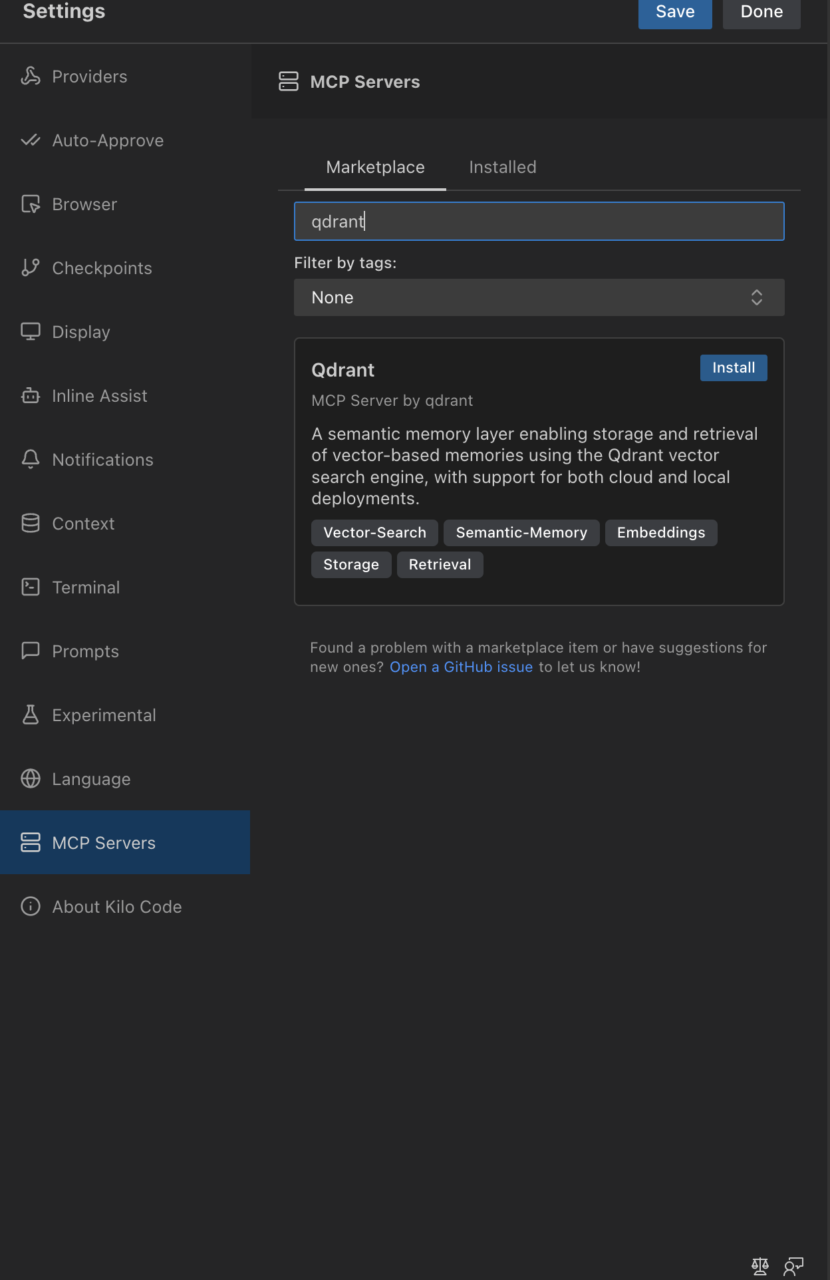The height and width of the screenshot is (1280, 830).
Task: Click the feedback person icon at bottom
Action: pyautogui.click(x=794, y=1266)
